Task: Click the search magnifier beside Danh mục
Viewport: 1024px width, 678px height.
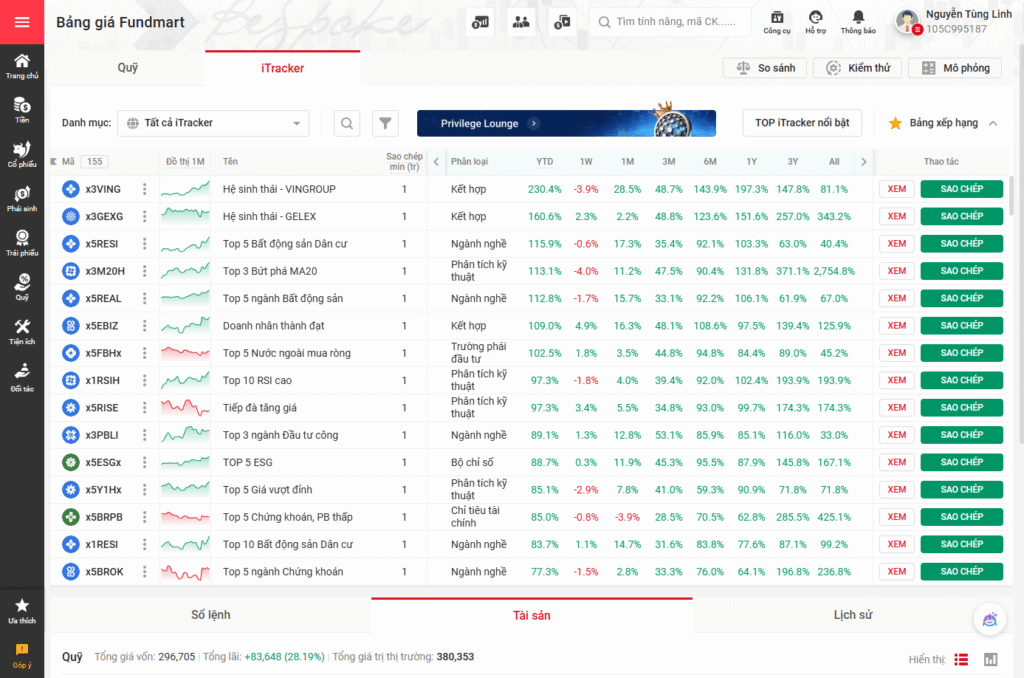Action: (x=346, y=123)
